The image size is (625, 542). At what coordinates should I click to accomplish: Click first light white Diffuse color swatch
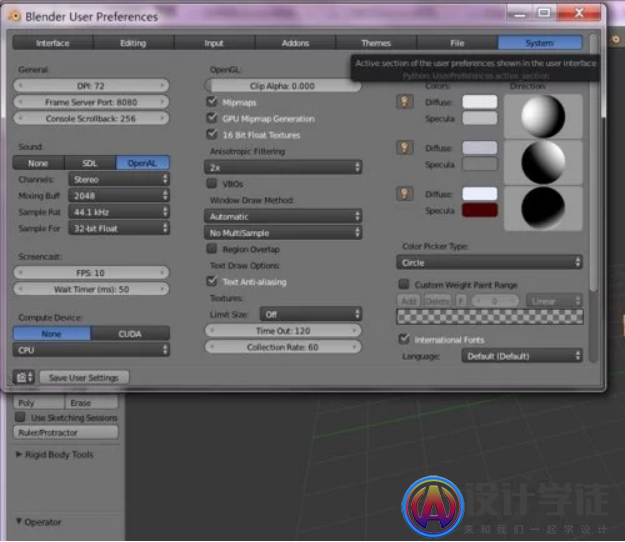coord(480,102)
